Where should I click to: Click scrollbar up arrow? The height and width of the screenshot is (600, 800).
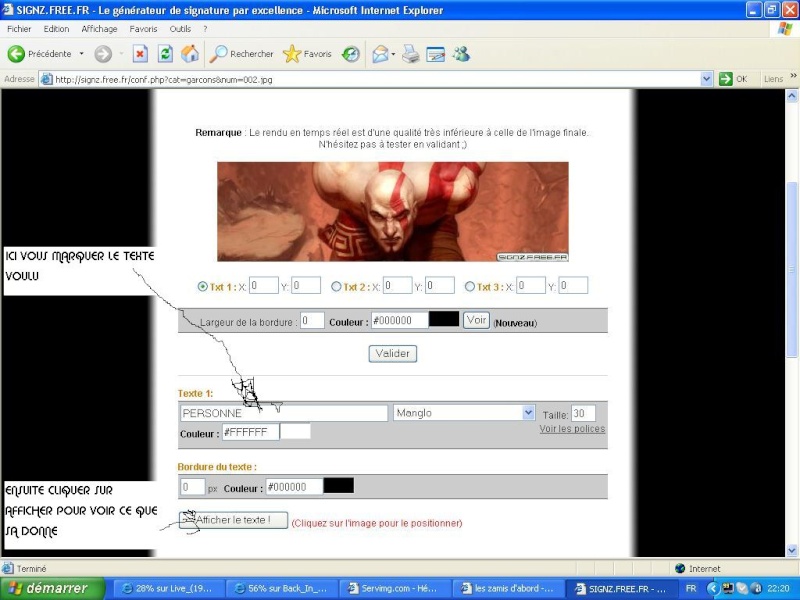(x=791, y=95)
